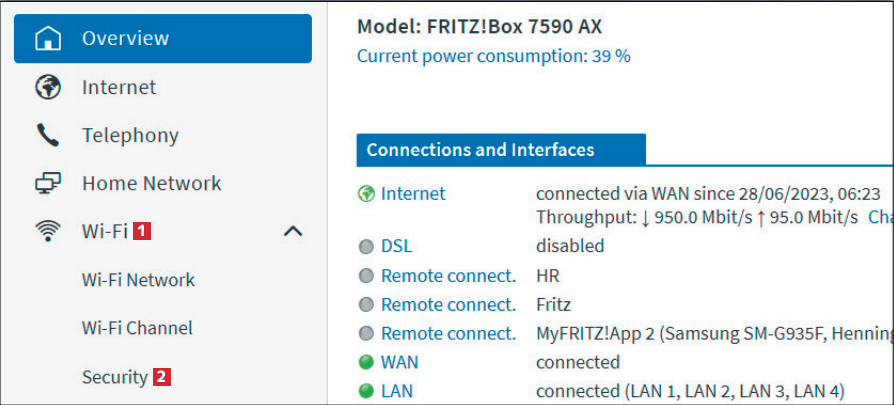Click the green status dot beside LAN
The width and height of the screenshot is (894, 405).
(366, 391)
